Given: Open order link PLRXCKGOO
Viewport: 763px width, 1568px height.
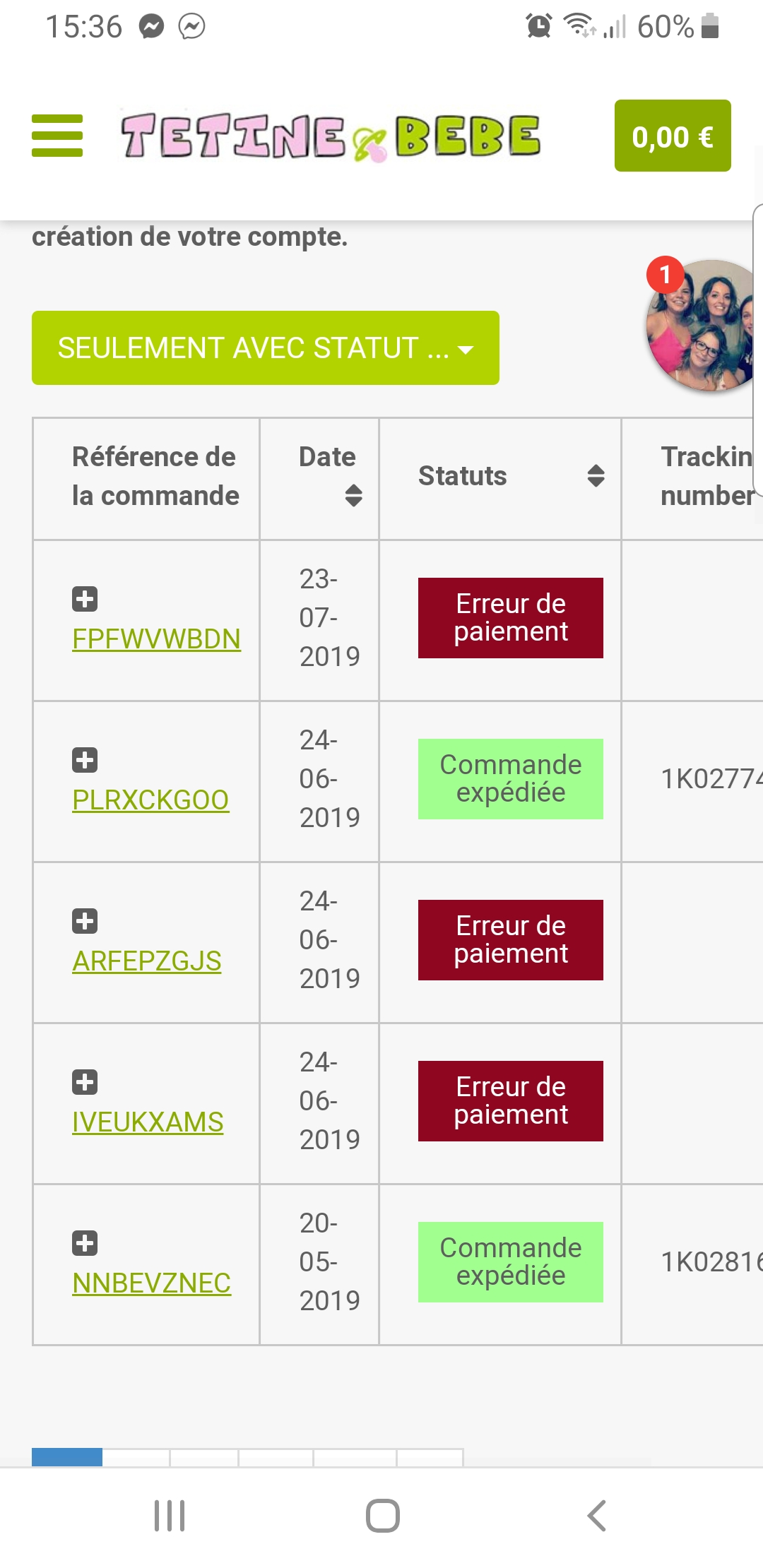Looking at the screenshot, I should (150, 800).
